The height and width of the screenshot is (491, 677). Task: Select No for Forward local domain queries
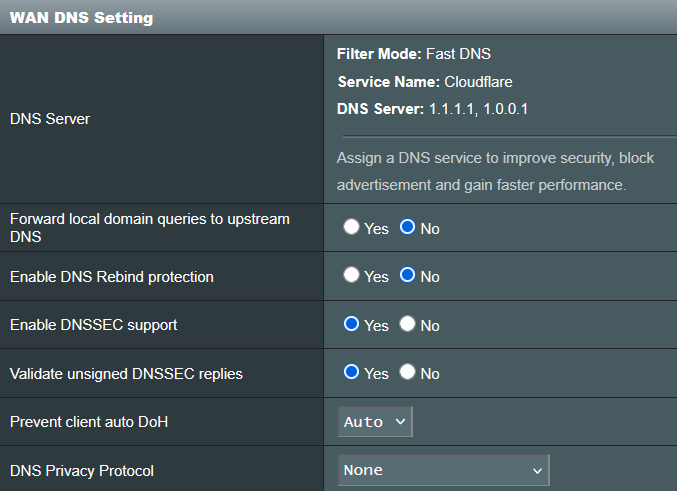[407, 227]
